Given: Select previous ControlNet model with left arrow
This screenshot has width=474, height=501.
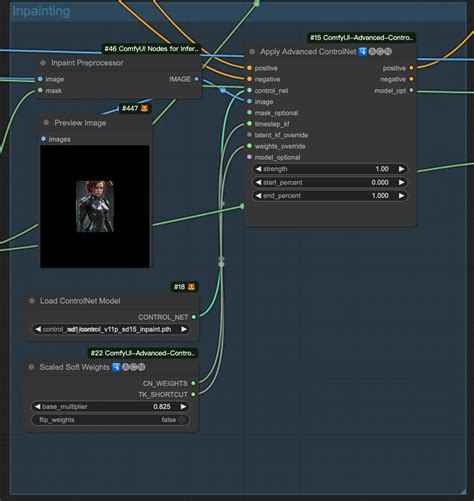Looking at the screenshot, I should [38, 329].
